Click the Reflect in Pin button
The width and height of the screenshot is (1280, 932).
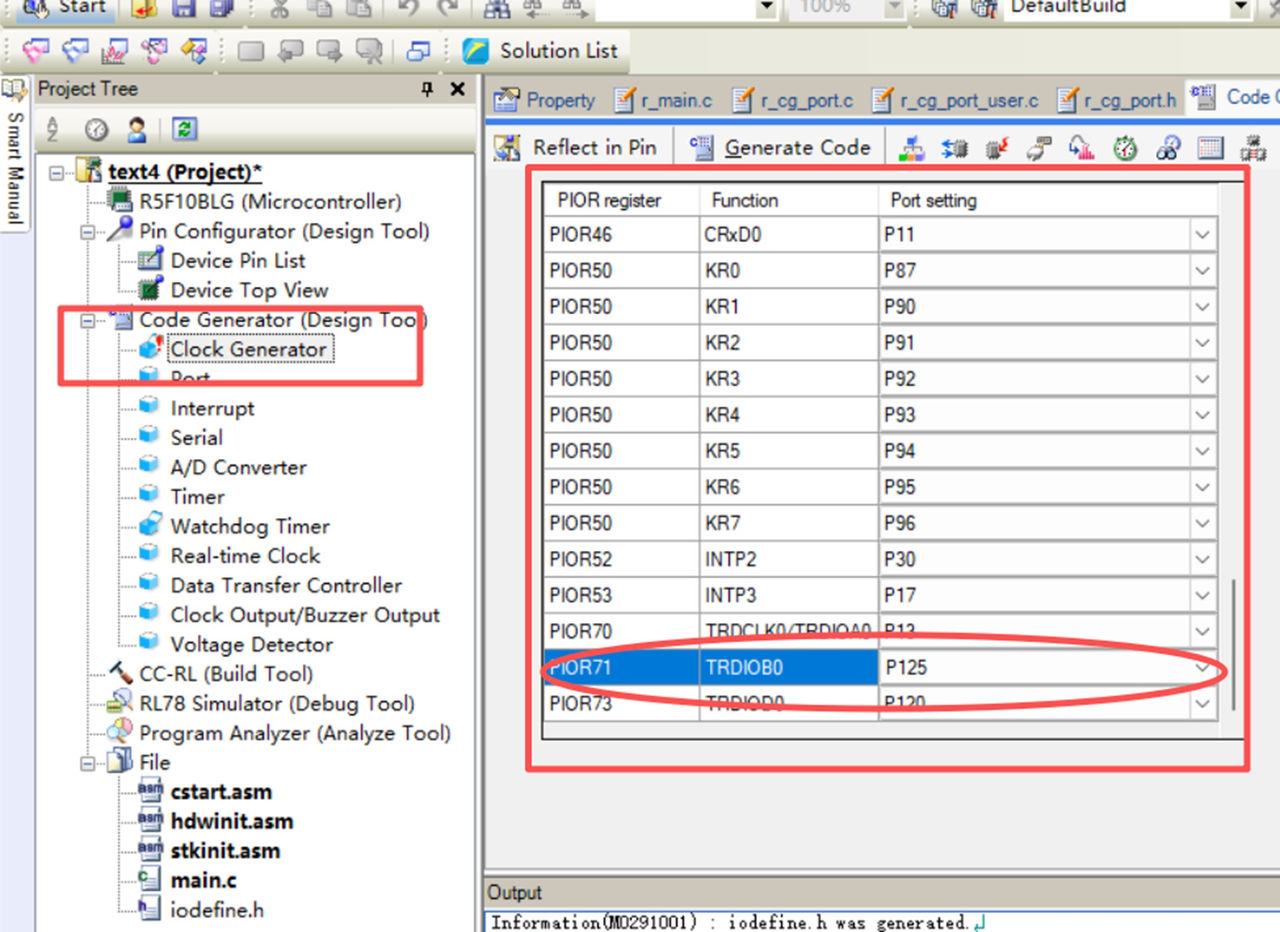pos(577,148)
